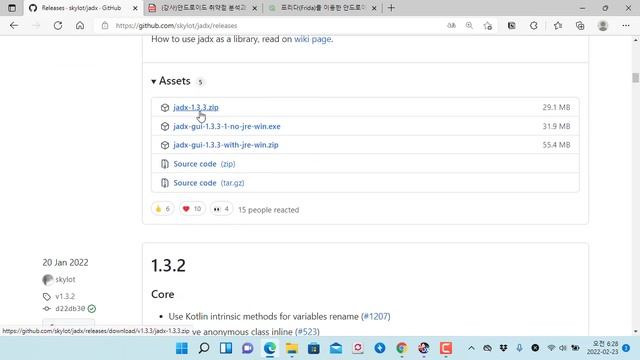Viewport: 640px width, 360px height.
Task: Open collections panel
Action: (x=580, y=25)
